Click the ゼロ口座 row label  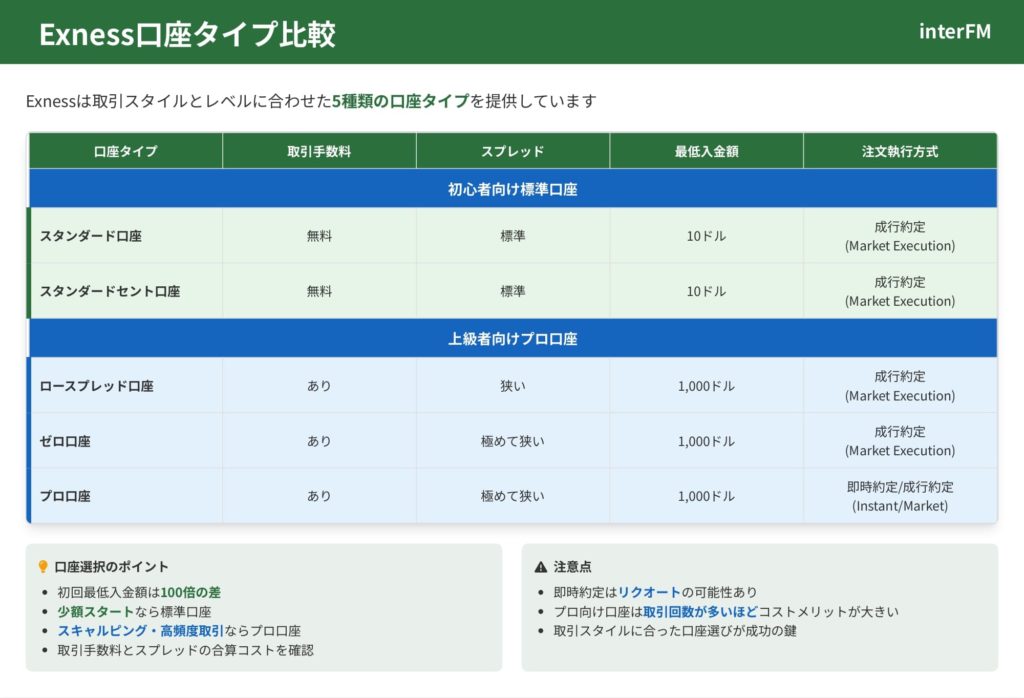(65, 441)
